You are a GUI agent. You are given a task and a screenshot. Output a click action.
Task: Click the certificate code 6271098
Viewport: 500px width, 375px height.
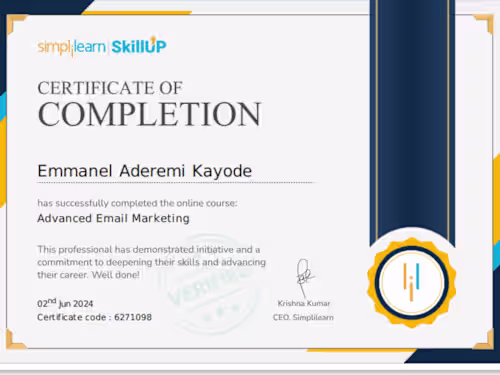(x=133, y=317)
